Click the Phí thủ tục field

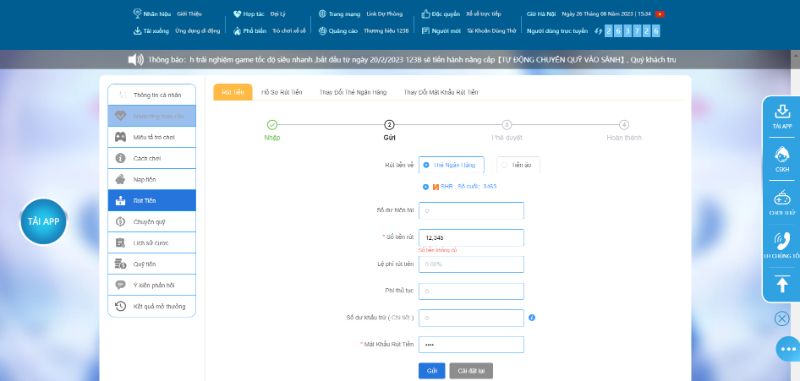[x=471, y=291]
